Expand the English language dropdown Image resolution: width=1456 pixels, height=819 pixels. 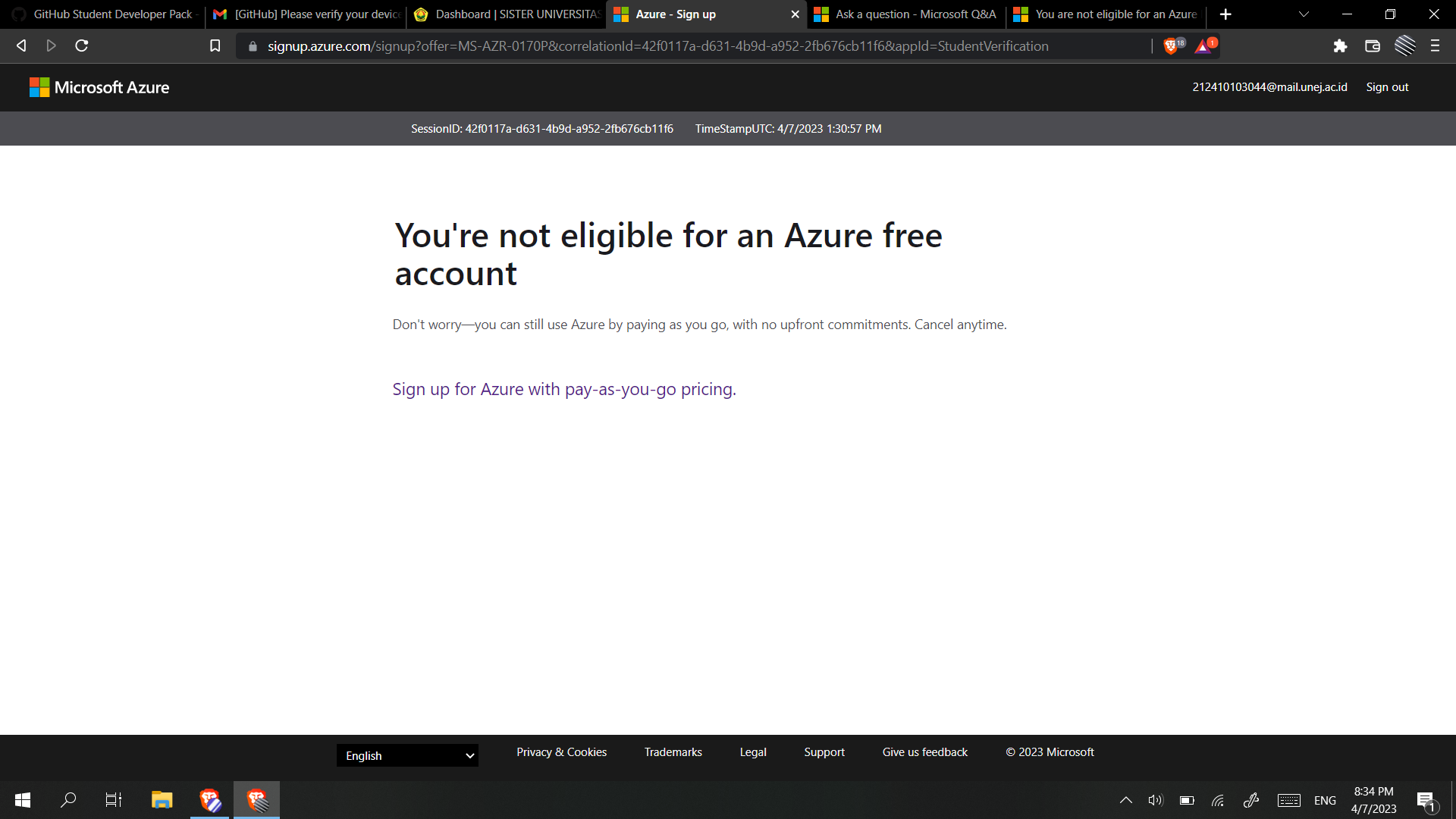(x=407, y=755)
